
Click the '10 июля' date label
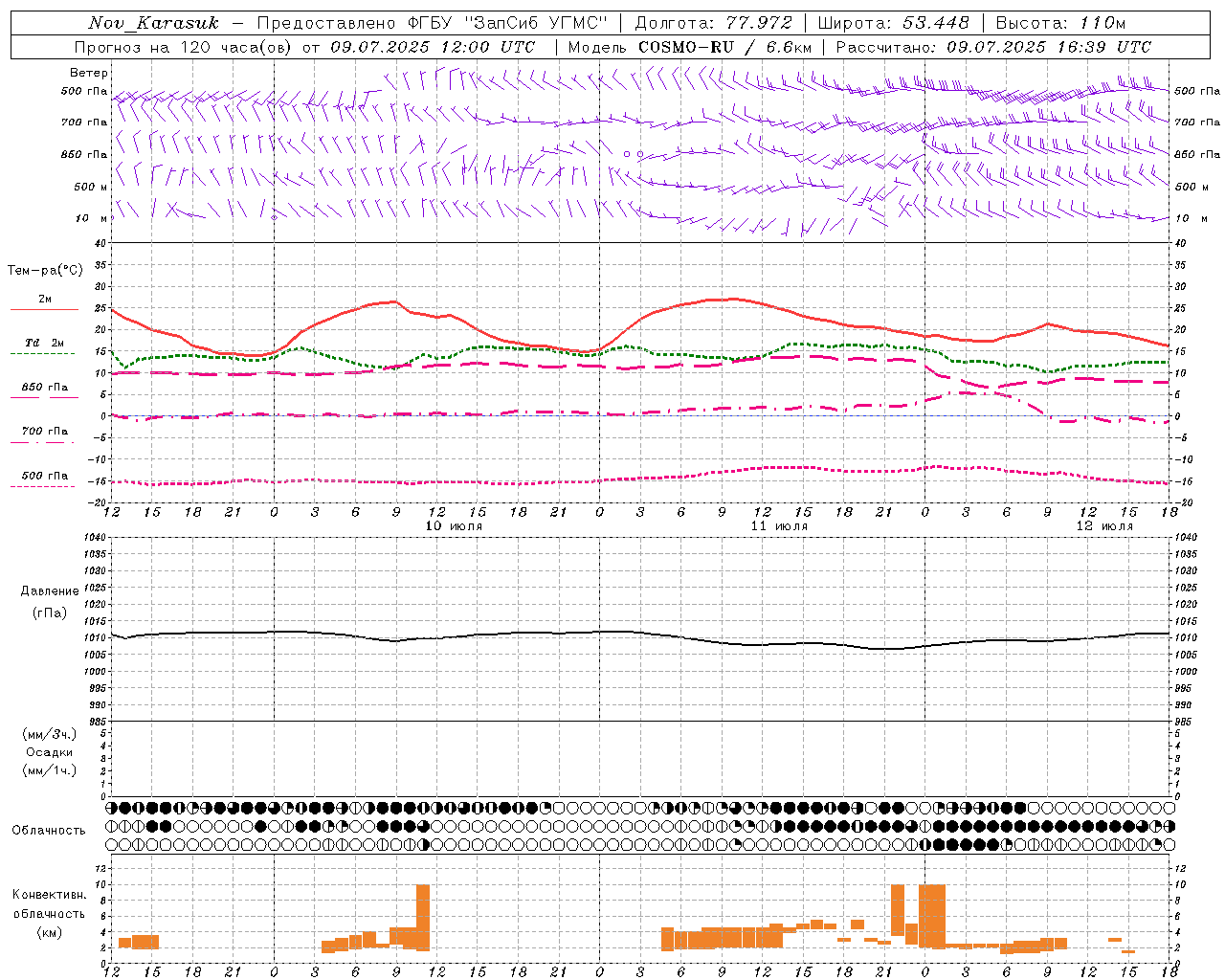coord(454,526)
